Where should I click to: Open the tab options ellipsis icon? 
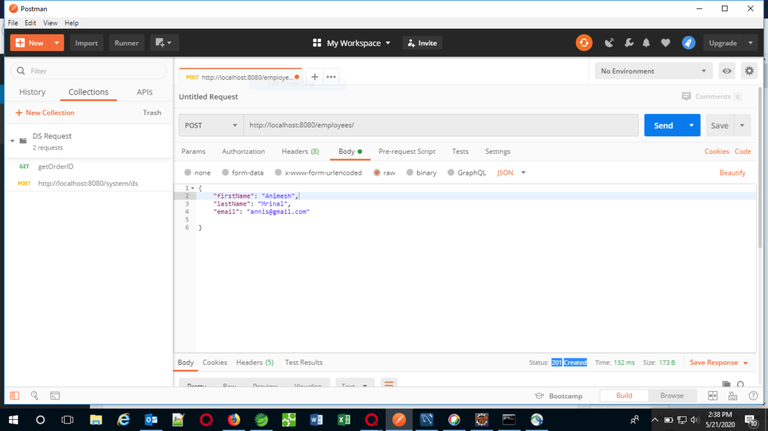pos(331,77)
